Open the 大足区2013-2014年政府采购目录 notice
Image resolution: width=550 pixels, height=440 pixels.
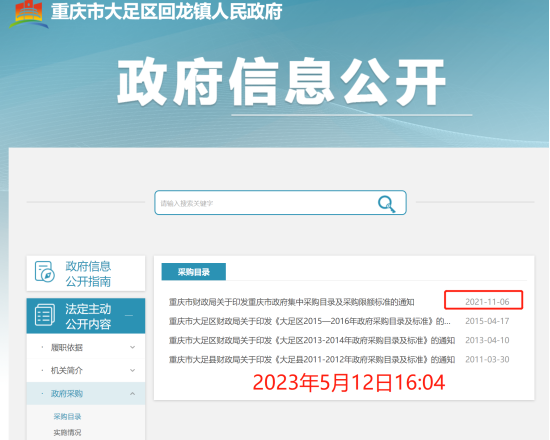(x=312, y=340)
